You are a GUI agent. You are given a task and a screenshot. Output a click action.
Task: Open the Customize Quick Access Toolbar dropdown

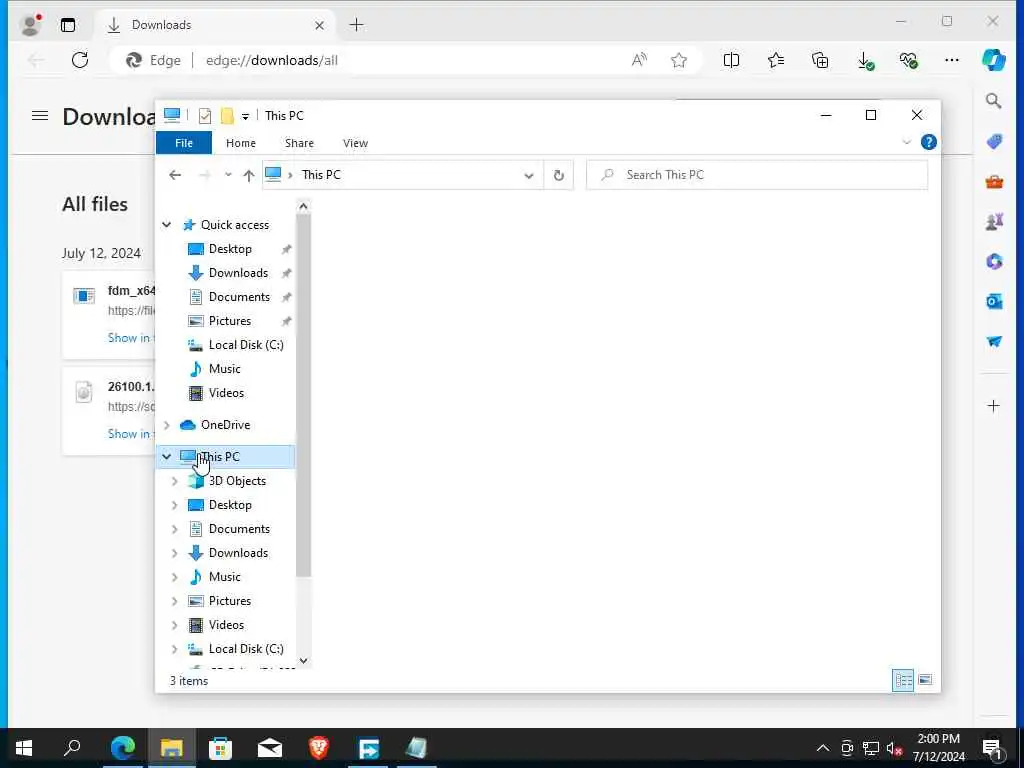tap(245, 116)
